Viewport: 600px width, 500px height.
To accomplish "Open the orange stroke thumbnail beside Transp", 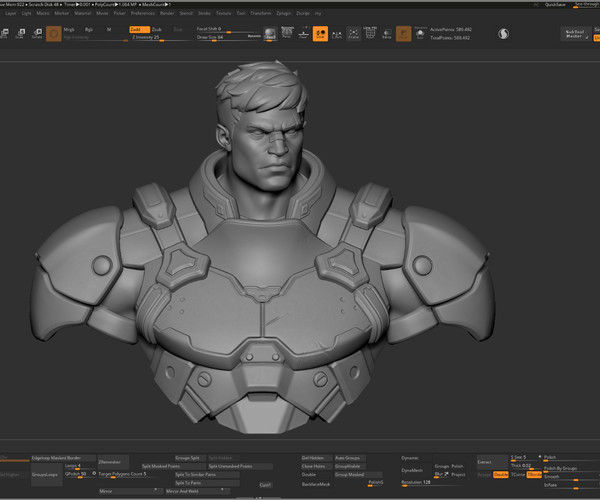I will [403, 34].
